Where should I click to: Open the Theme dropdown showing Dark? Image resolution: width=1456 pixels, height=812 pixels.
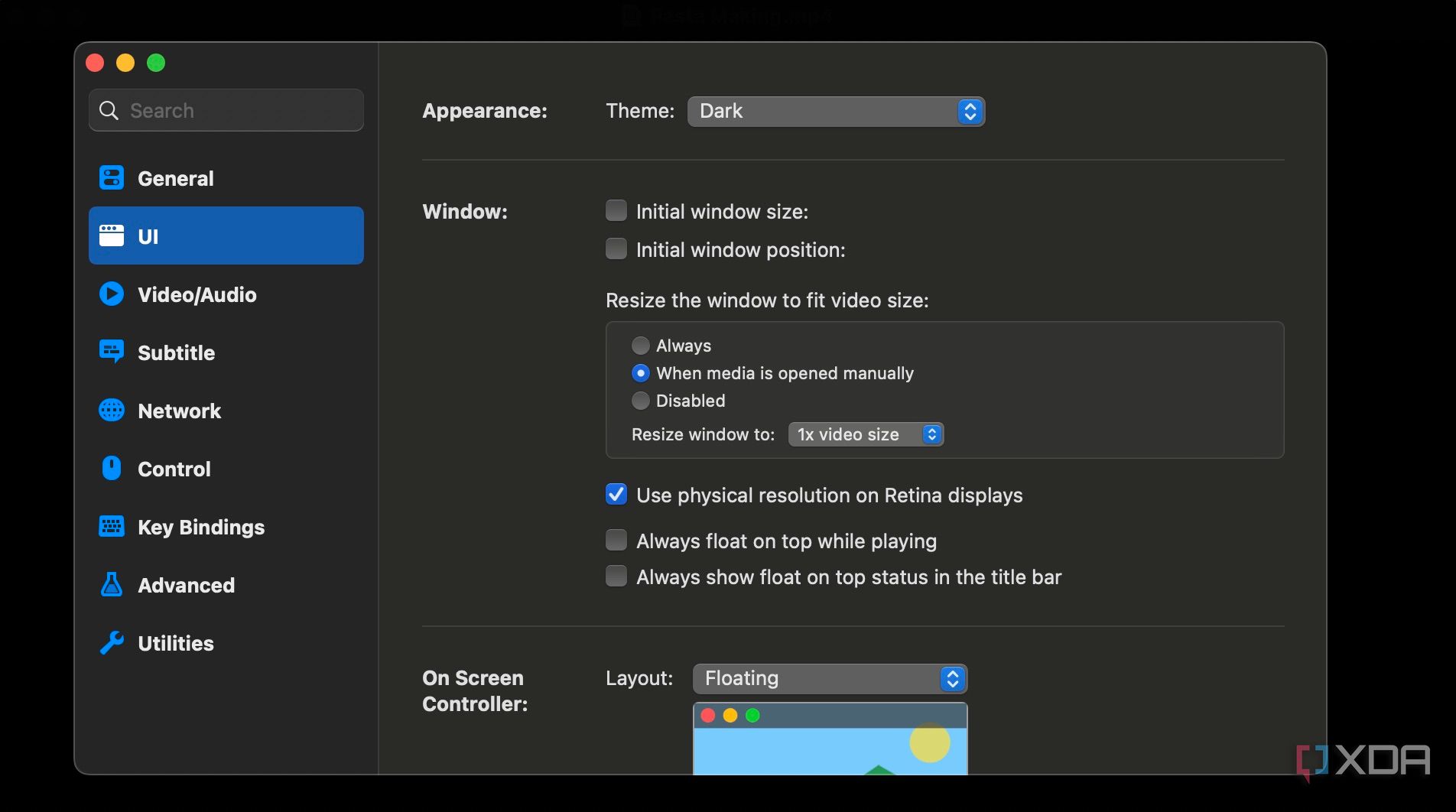coord(836,111)
